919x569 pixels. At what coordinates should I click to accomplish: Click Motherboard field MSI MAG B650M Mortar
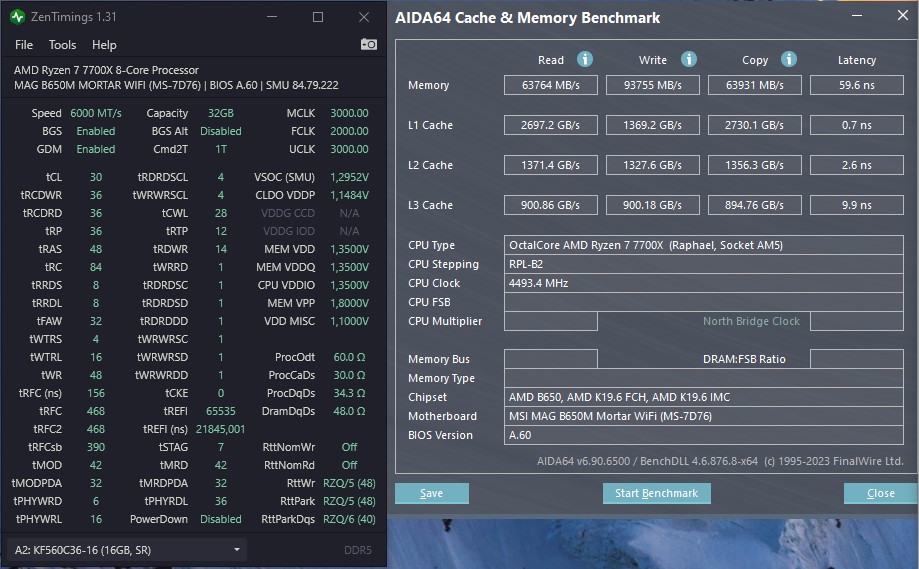(703, 416)
